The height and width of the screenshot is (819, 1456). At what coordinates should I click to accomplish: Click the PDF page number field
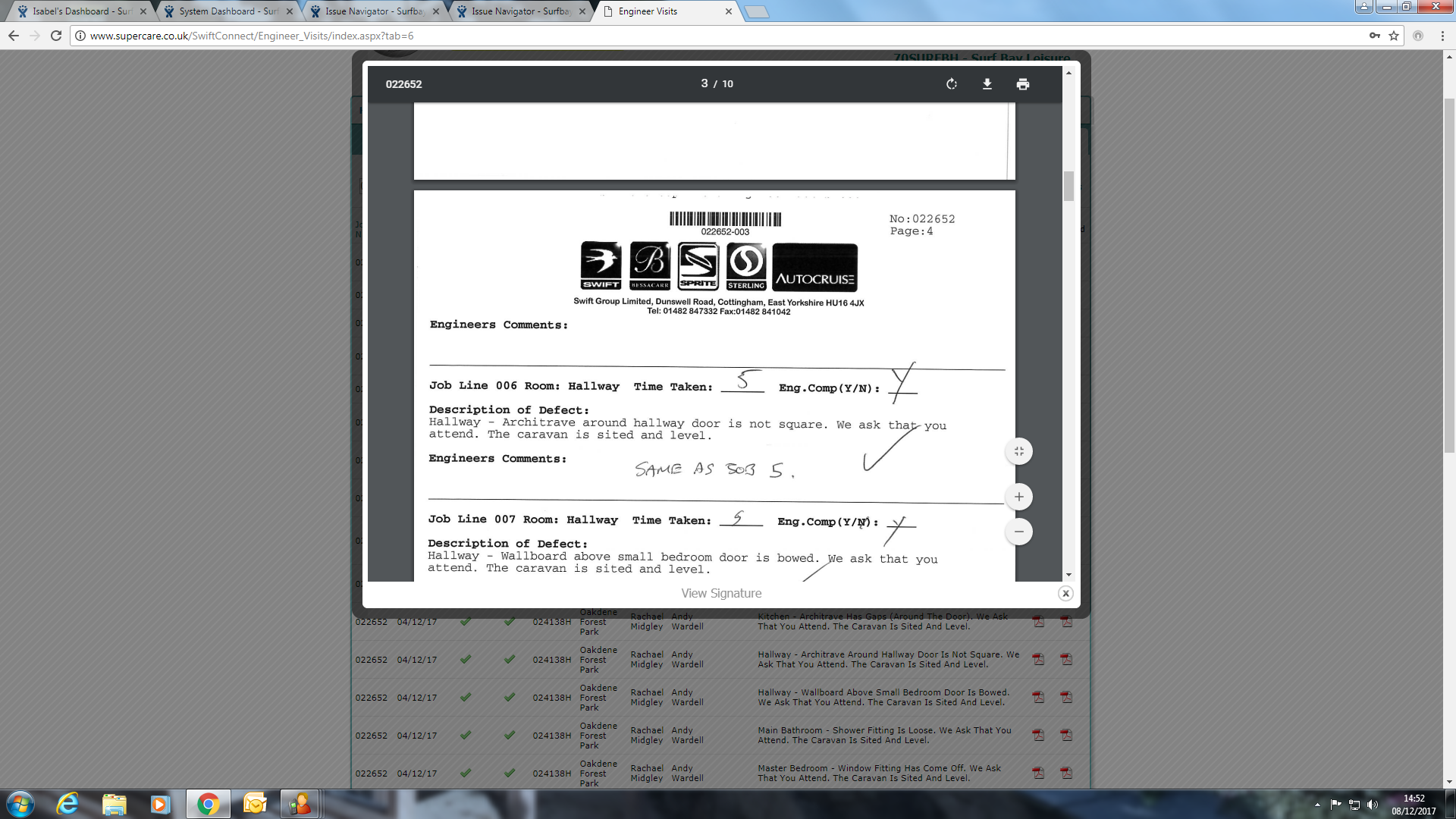(704, 83)
